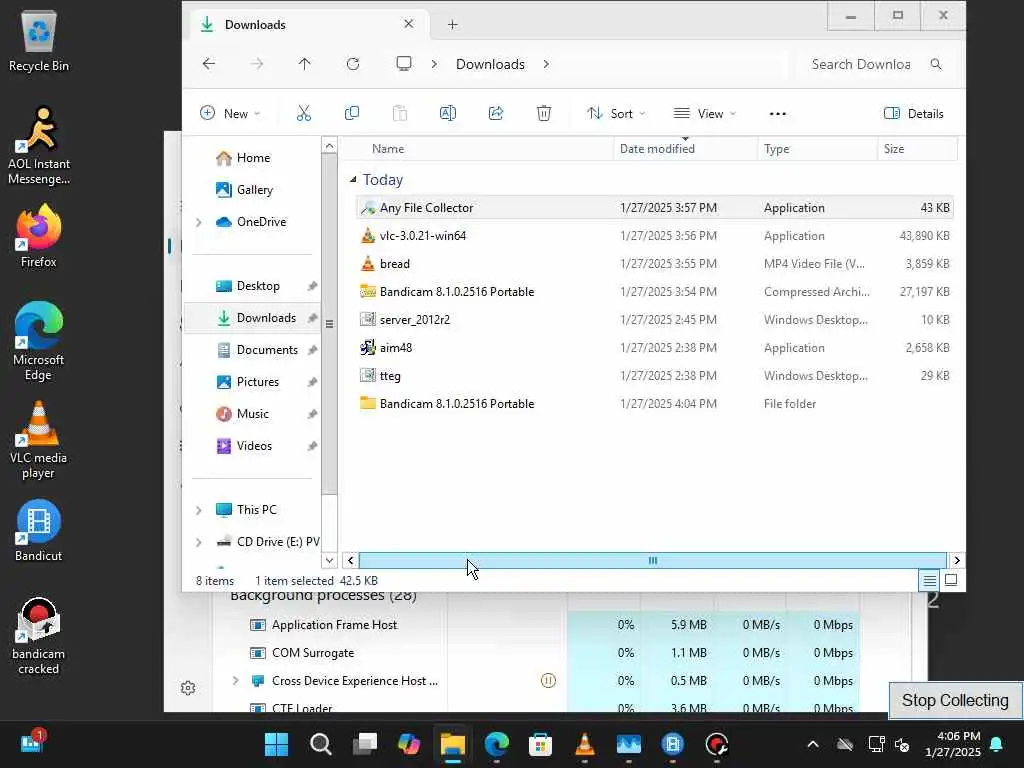Expand the This PC tree node

pyautogui.click(x=199, y=510)
